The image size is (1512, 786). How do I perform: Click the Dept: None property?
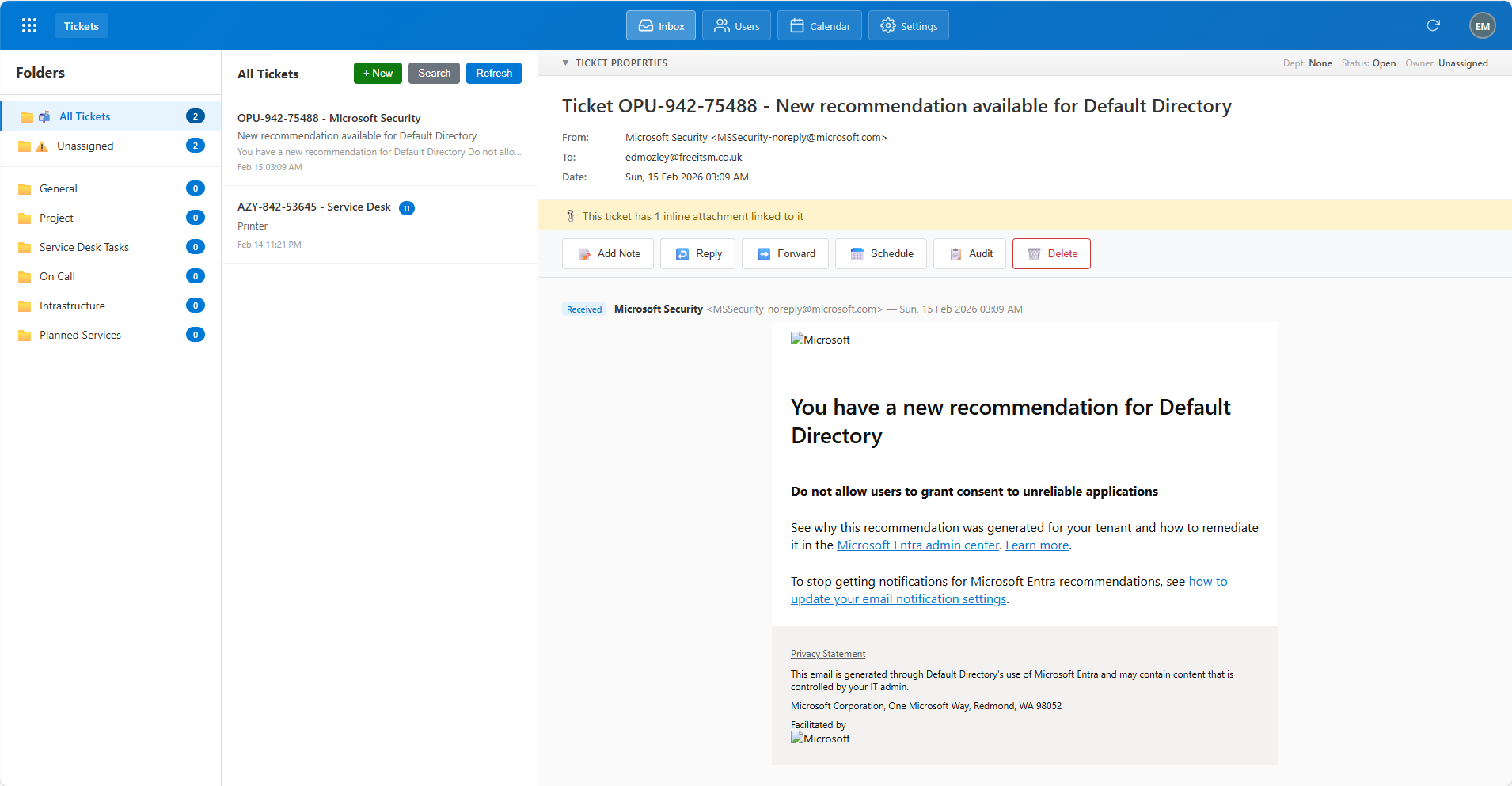[1307, 63]
